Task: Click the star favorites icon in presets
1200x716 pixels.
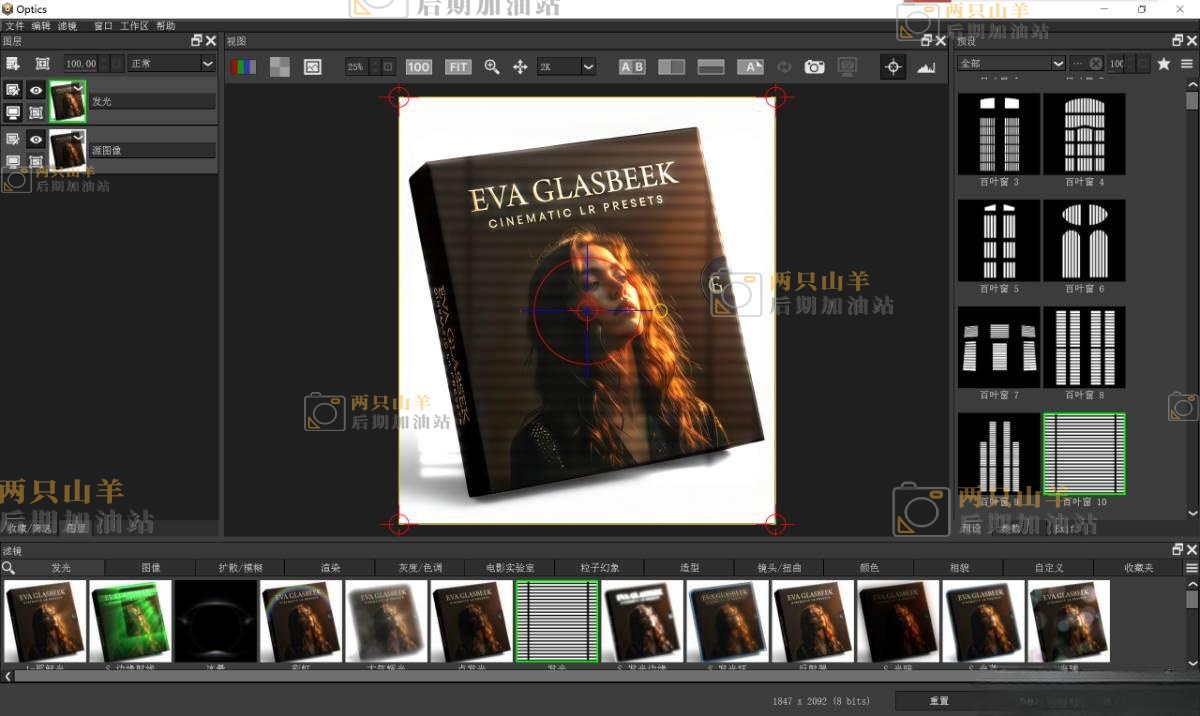Action: tap(1163, 63)
